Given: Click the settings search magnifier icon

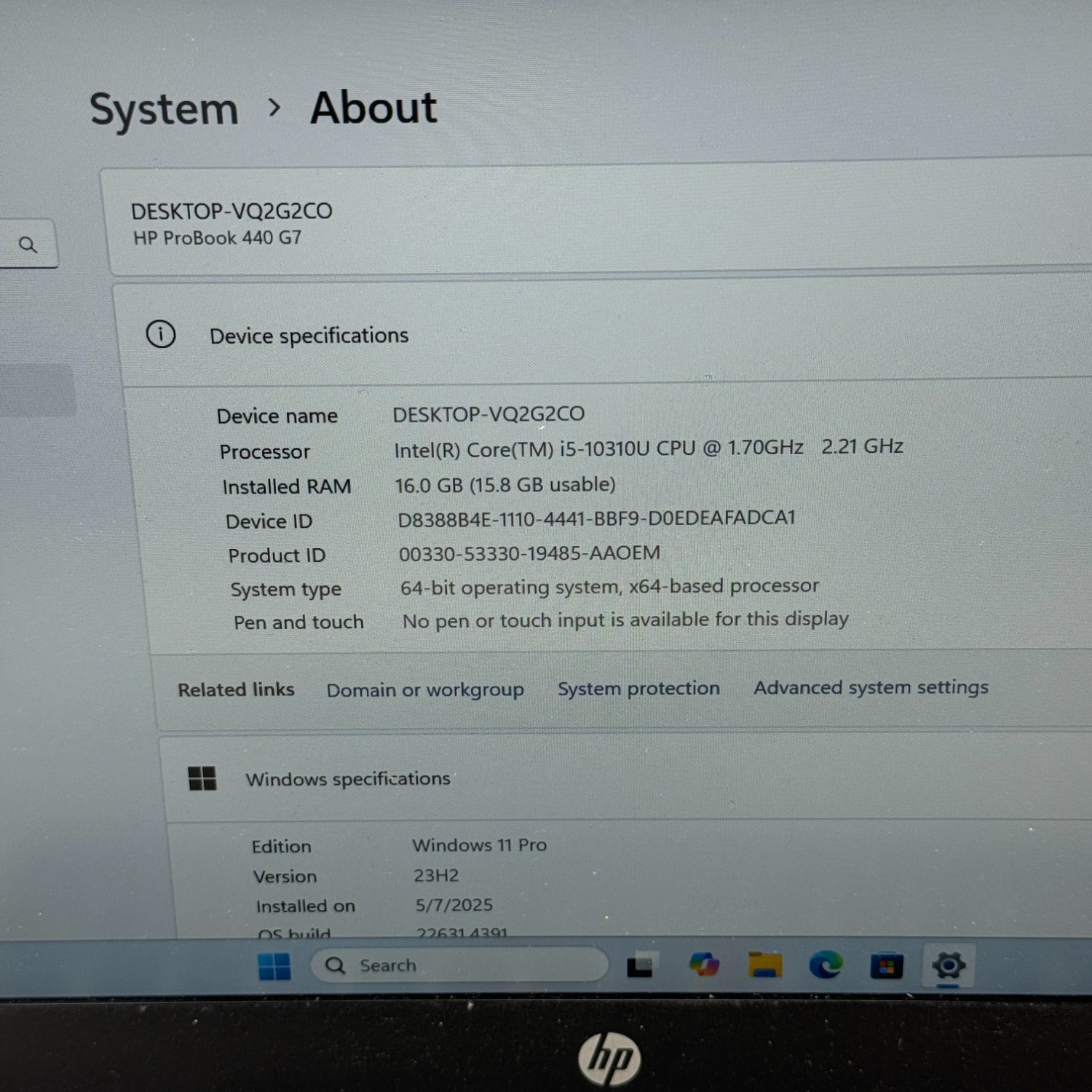Looking at the screenshot, I should [28, 245].
